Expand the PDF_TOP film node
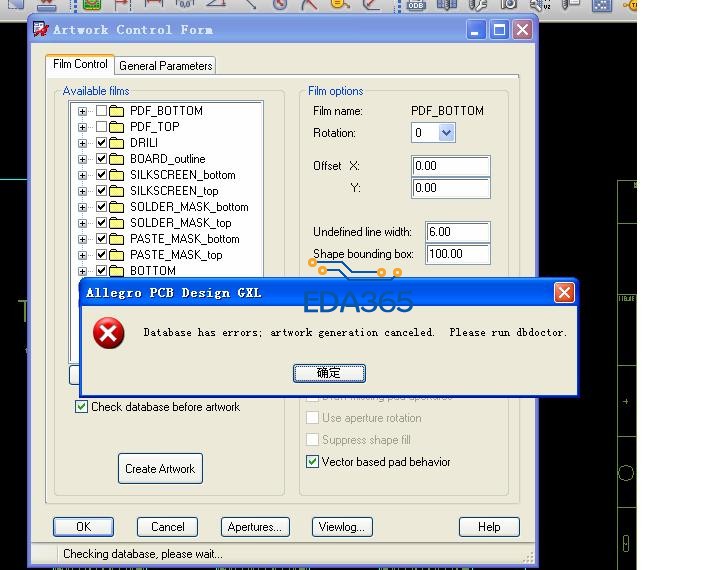 [x=82, y=127]
